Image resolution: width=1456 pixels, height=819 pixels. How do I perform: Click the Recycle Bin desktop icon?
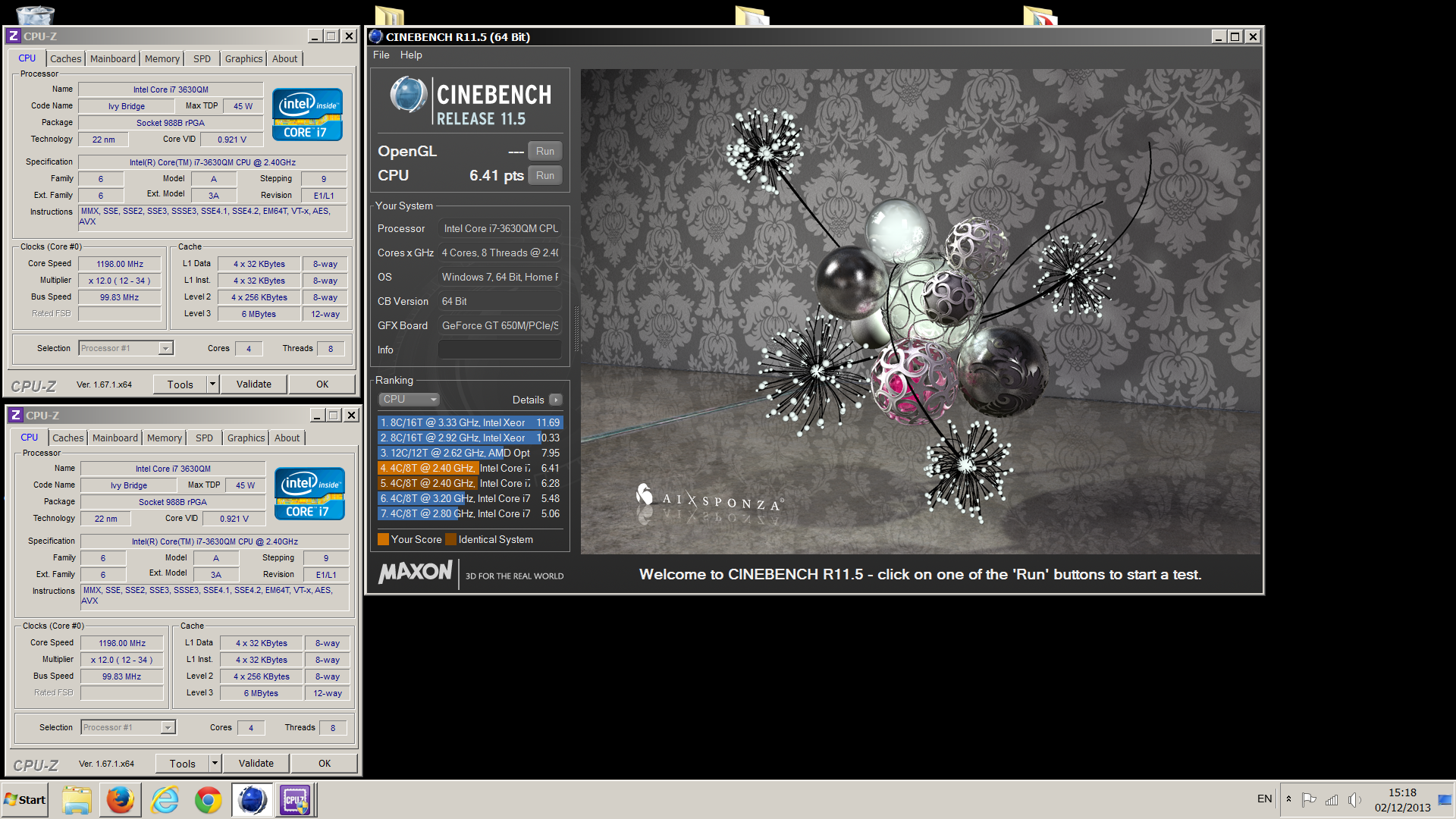[x=35, y=14]
